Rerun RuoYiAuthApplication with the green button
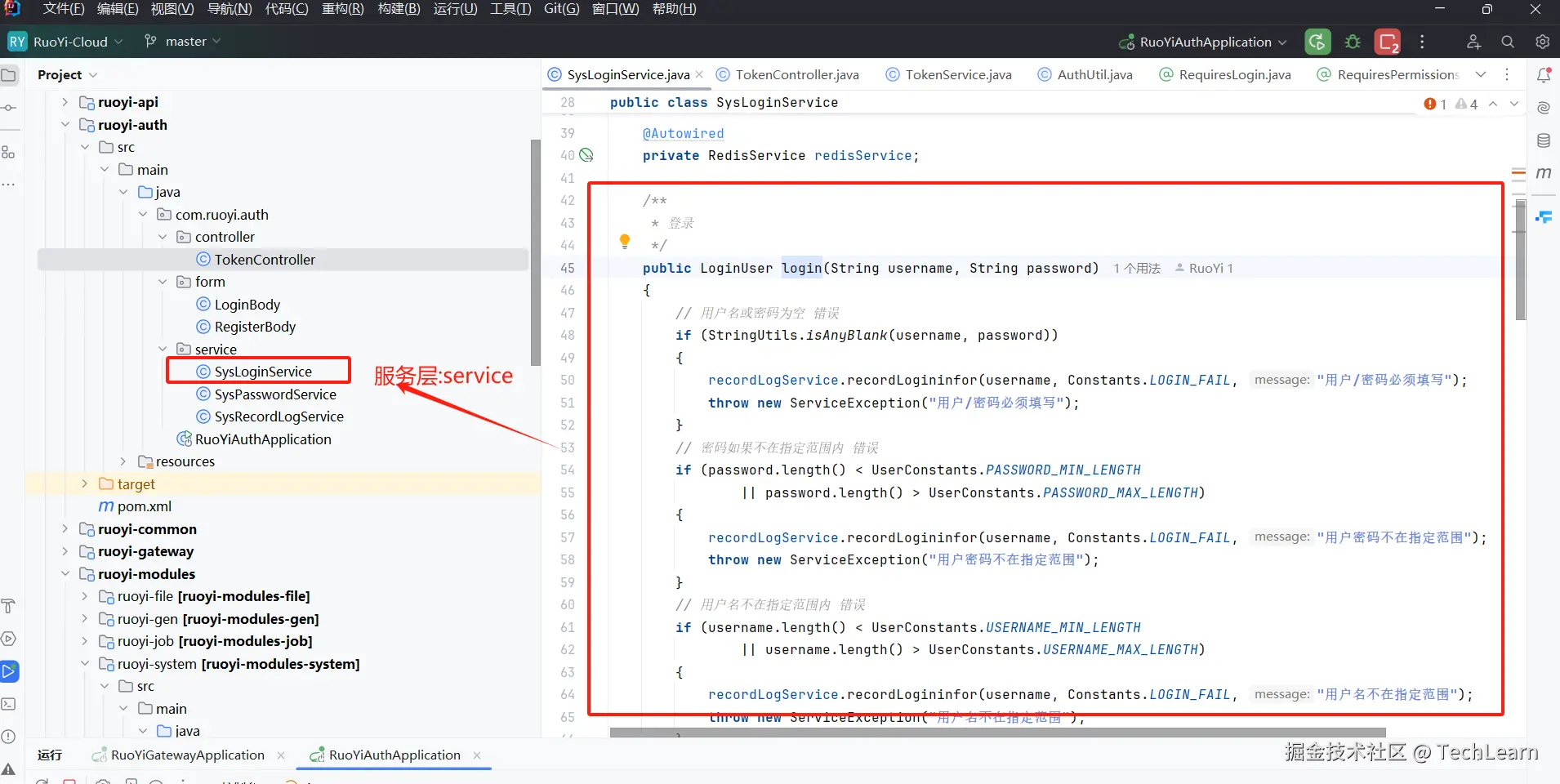The height and width of the screenshot is (784, 1560). click(1317, 42)
